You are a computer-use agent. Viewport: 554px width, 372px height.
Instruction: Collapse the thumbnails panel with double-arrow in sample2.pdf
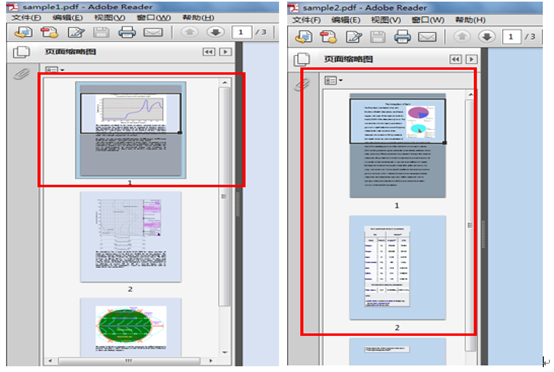(x=455, y=59)
